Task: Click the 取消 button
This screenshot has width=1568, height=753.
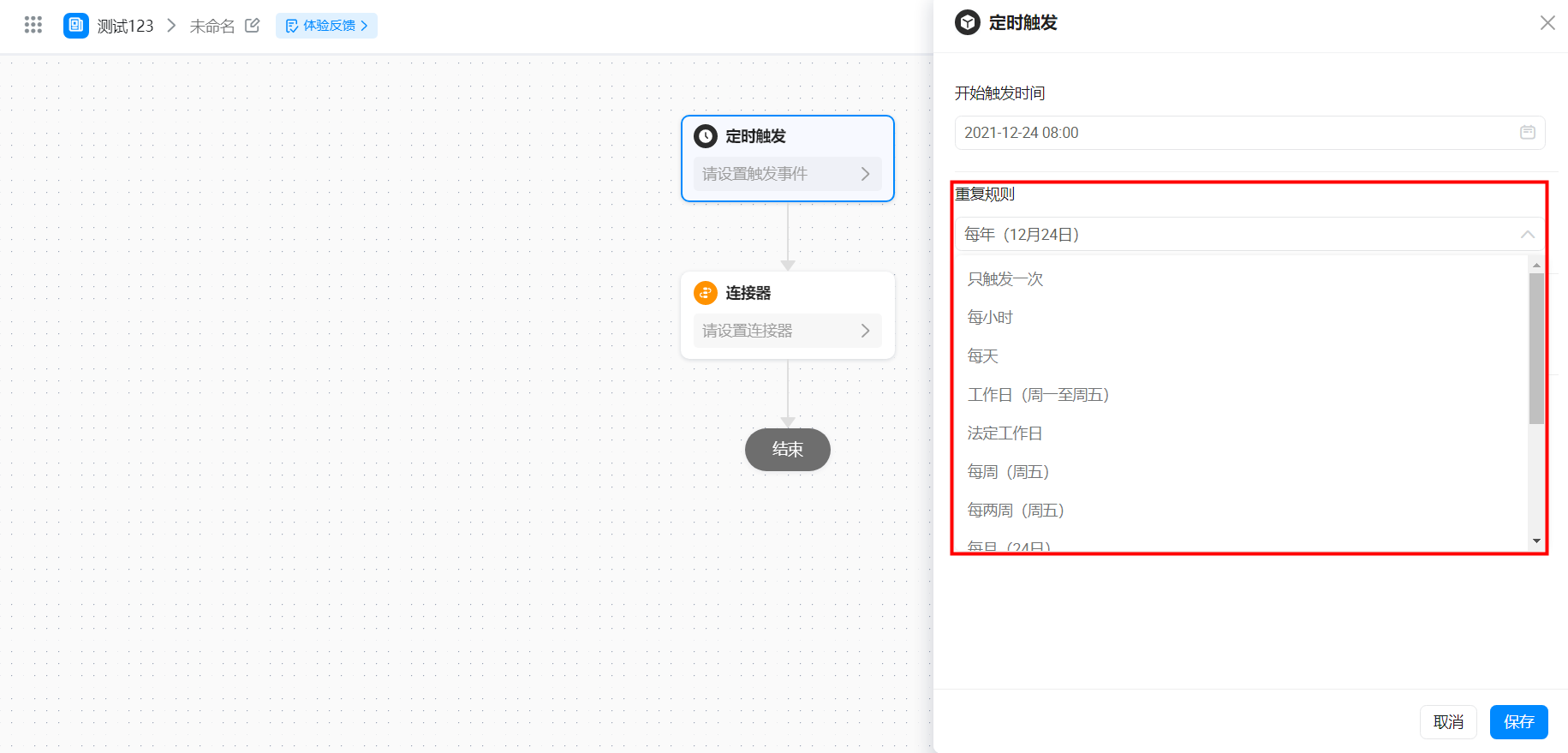Action: click(x=1448, y=722)
